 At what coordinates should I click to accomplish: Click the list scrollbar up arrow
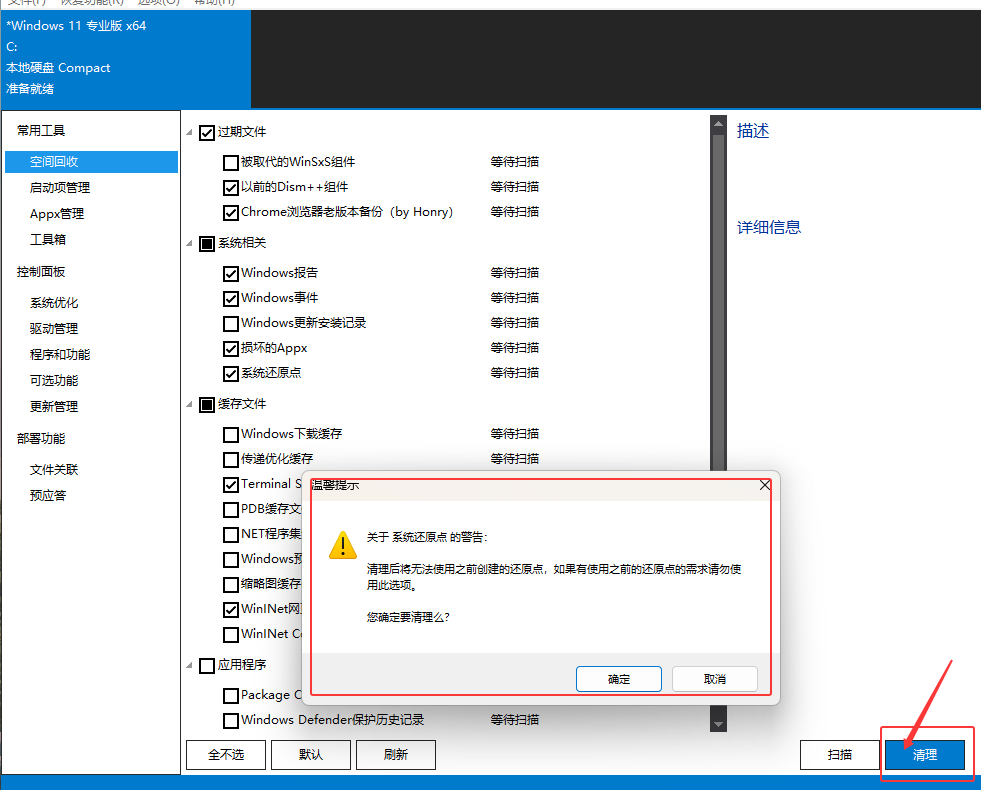tap(718, 124)
